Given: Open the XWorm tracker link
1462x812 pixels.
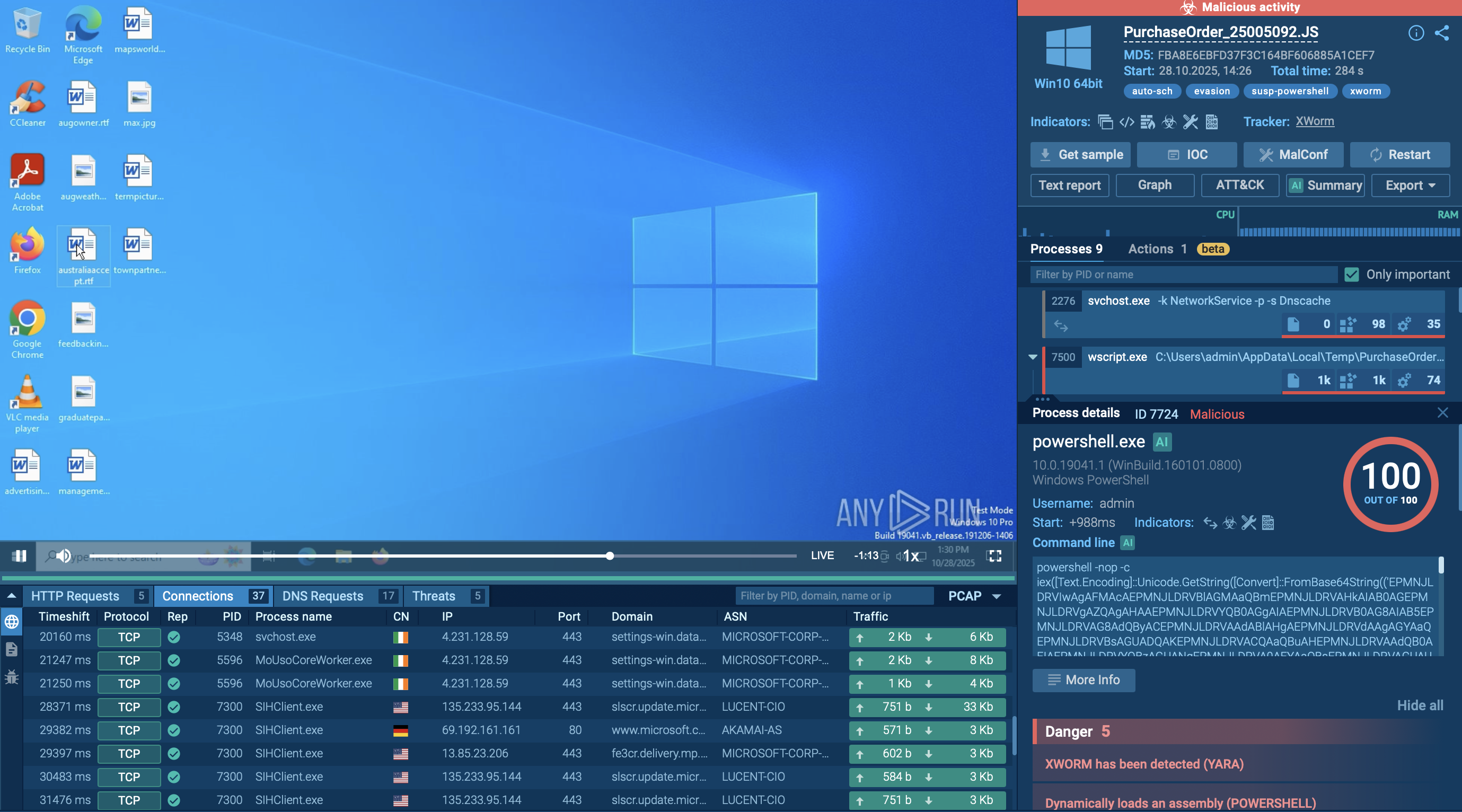Looking at the screenshot, I should coord(1315,121).
